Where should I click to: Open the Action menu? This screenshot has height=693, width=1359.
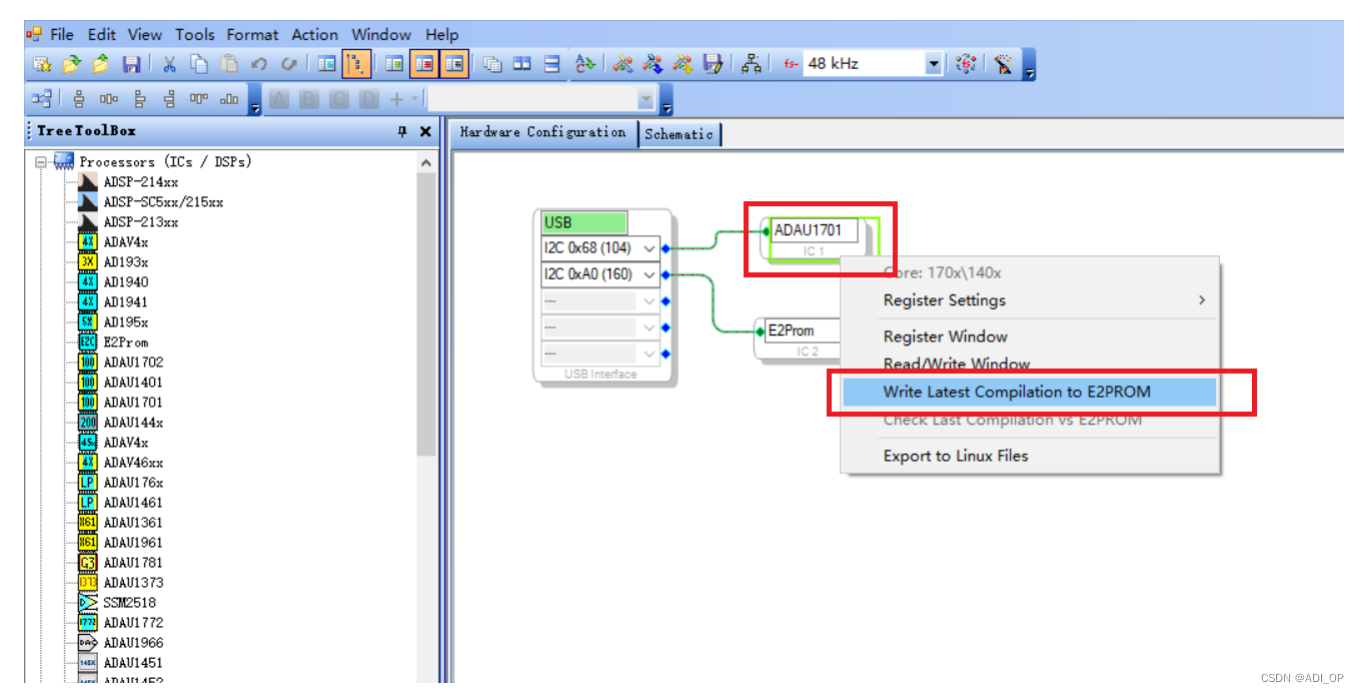click(315, 34)
